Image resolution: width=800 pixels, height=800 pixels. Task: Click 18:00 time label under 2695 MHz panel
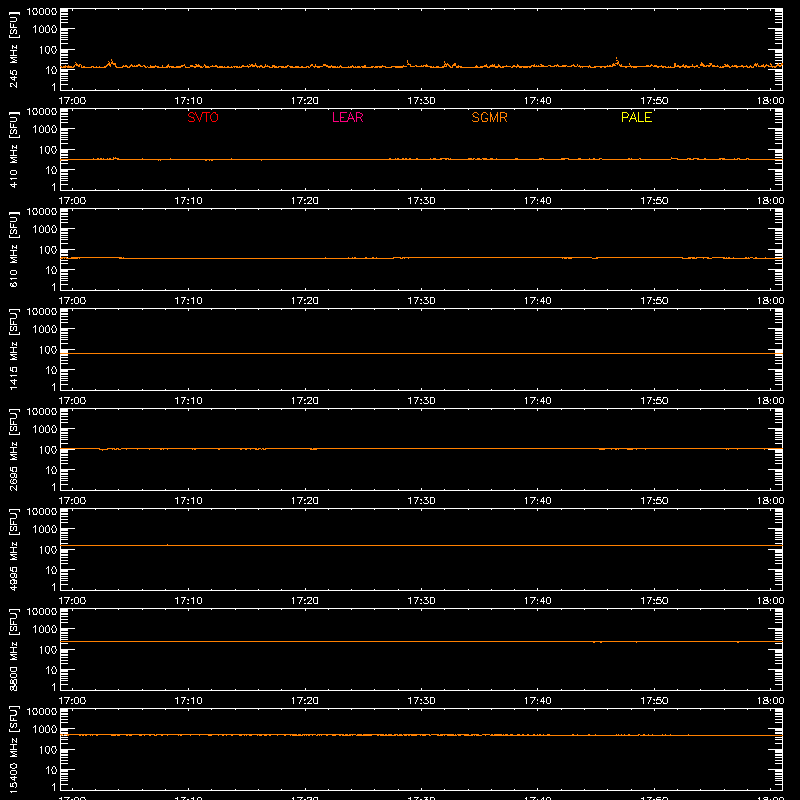pyautogui.click(x=770, y=501)
